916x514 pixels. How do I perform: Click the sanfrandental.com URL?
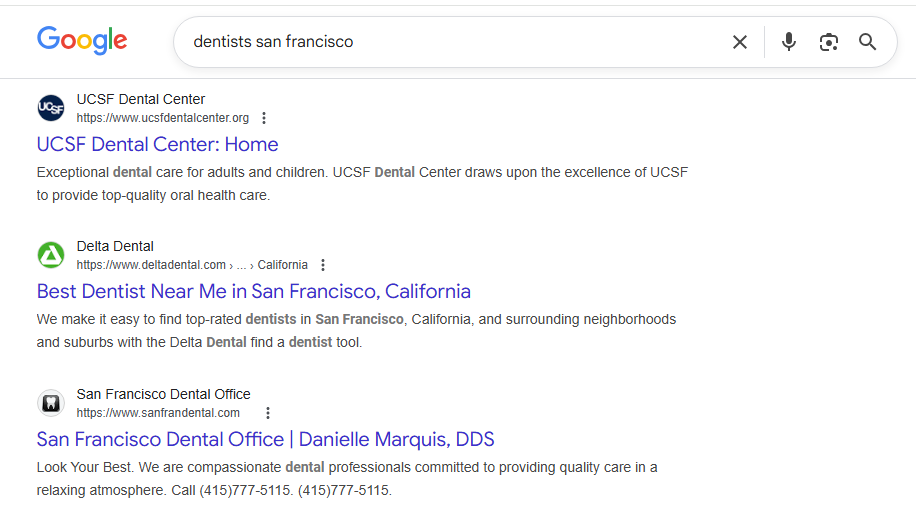(x=158, y=413)
